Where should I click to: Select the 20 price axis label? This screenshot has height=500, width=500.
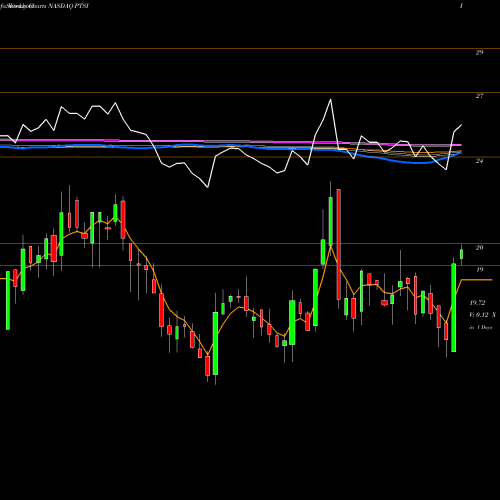tap(479, 248)
